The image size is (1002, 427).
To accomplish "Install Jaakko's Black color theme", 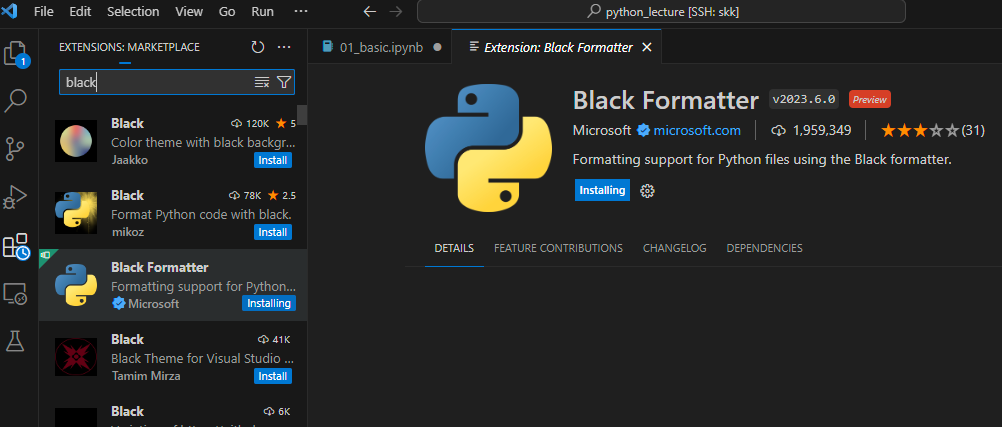I will tap(273, 160).
